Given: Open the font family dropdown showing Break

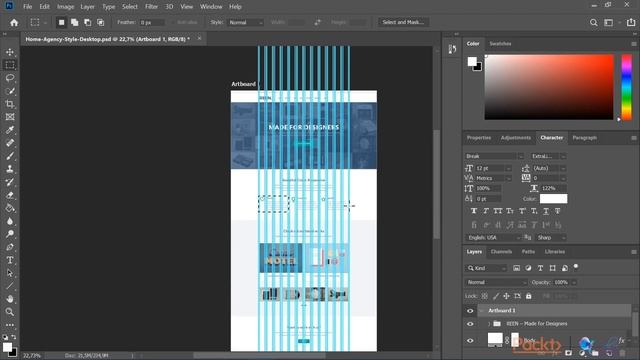Looking at the screenshot, I should pos(494,156).
